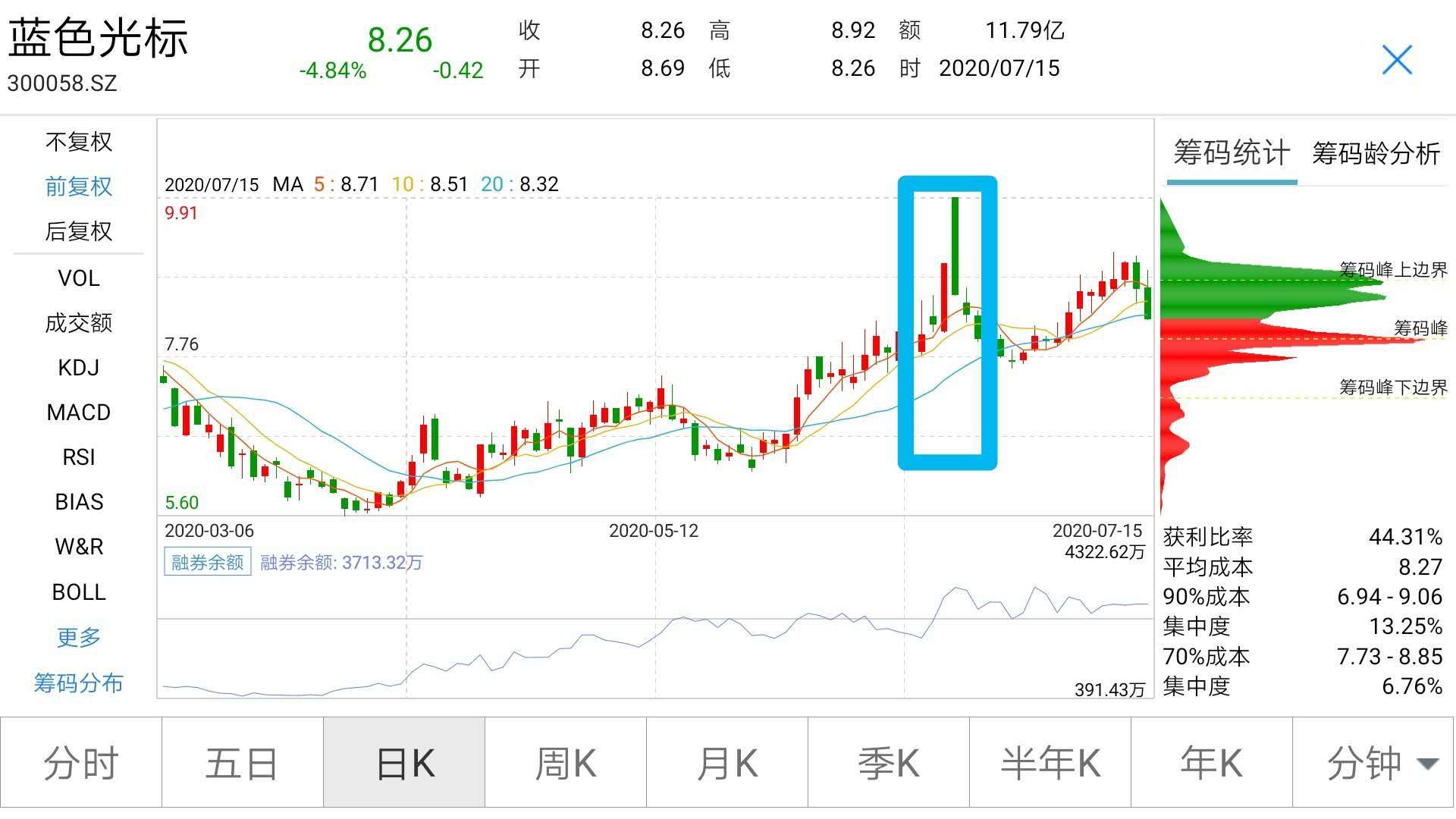
Task: Click the 平均成本 value 8.27
Action: pos(1420,566)
